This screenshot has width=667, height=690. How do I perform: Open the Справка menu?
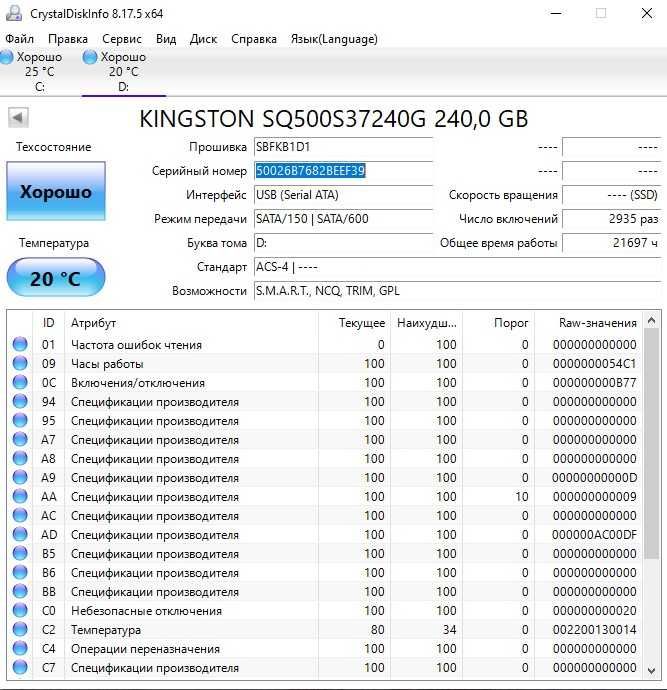tap(254, 39)
